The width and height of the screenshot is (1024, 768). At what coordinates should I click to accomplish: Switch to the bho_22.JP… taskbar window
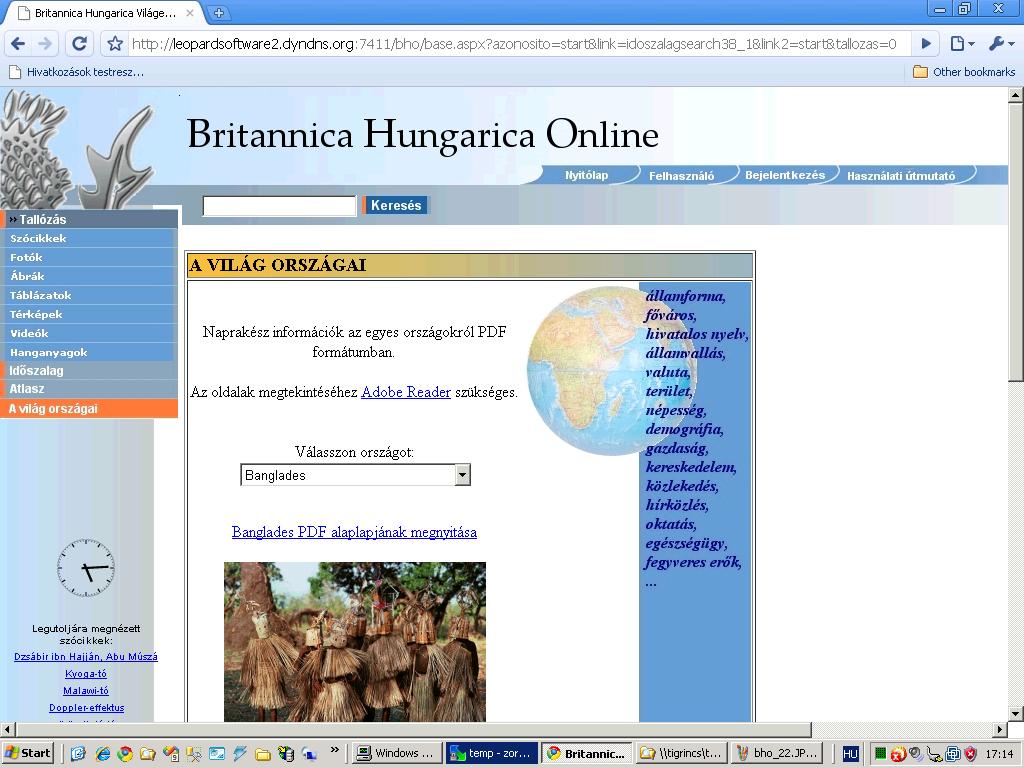[775, 753]
